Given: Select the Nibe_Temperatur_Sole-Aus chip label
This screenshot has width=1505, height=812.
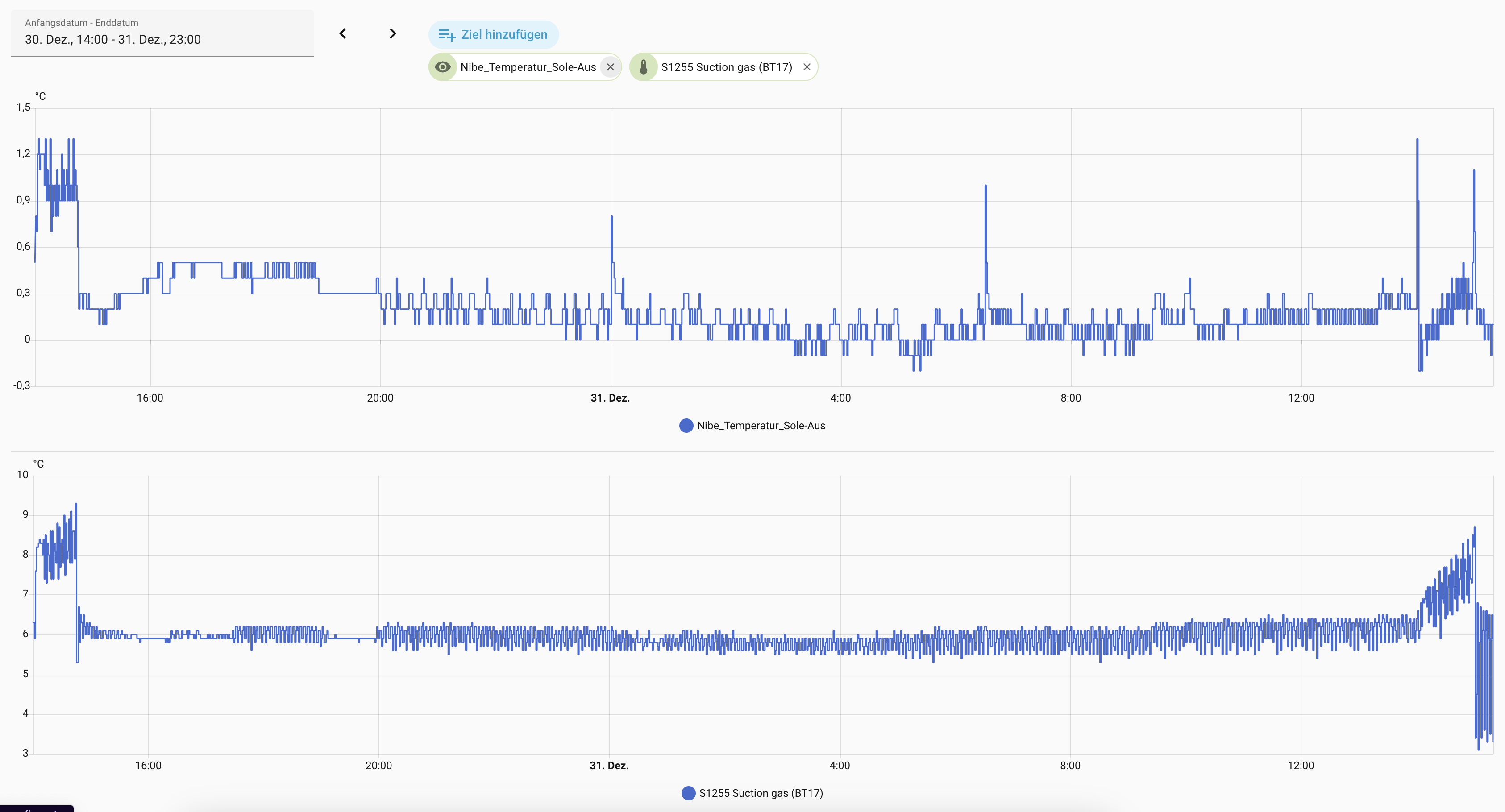Looking at the screenshot, I should pyautogui.click(x=528, y=67).
